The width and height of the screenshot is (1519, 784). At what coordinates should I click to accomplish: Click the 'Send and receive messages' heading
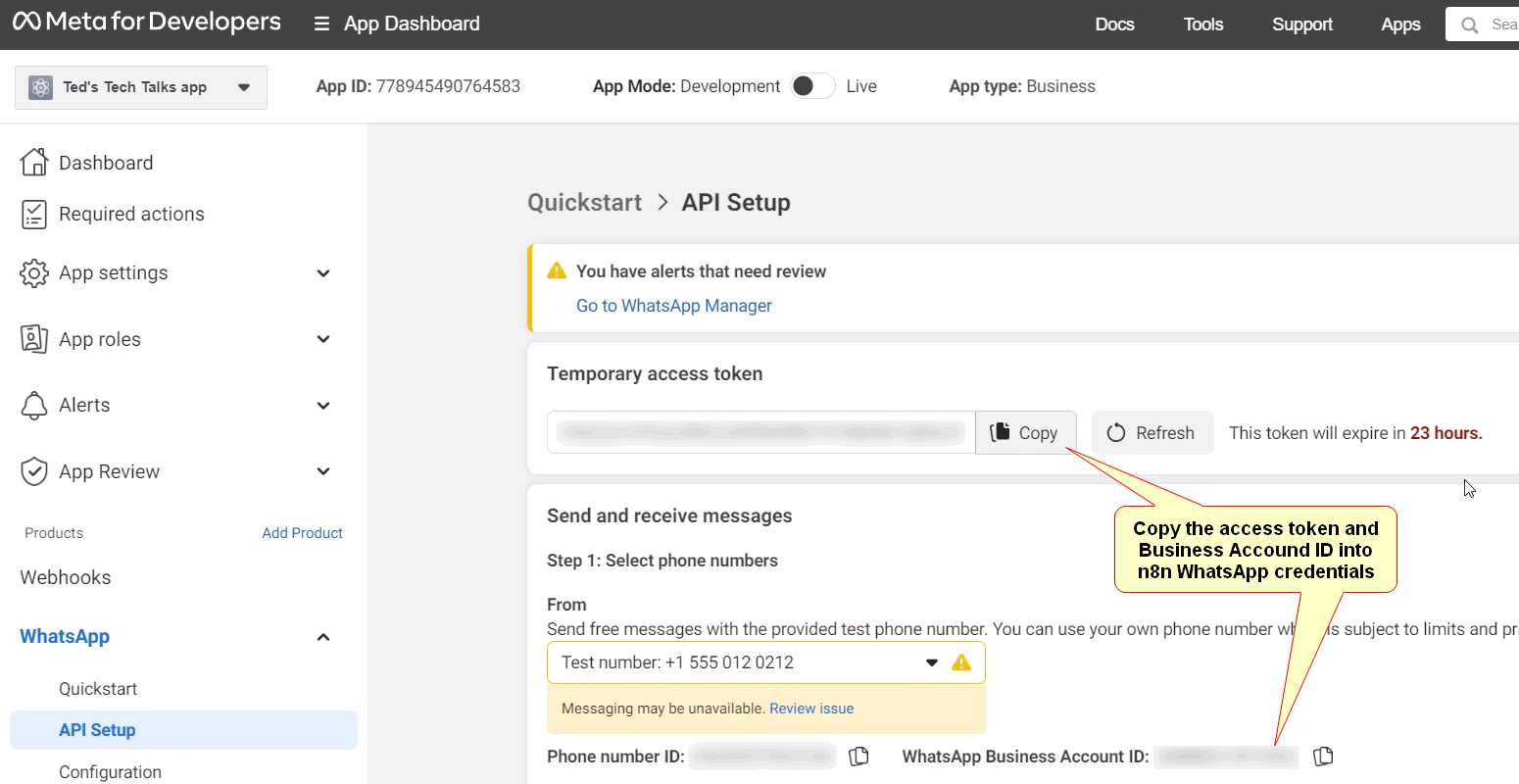[x=669, y=515]
